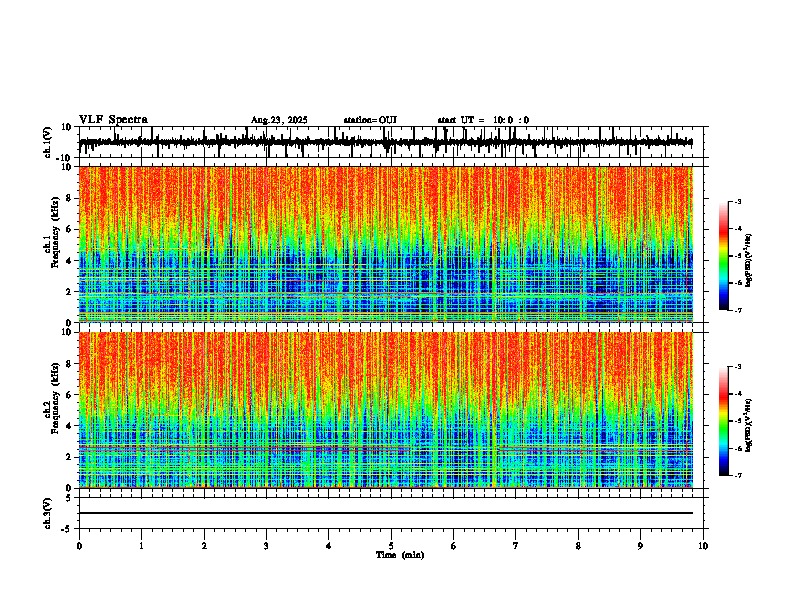Click the "6" kHz tick on ch.2 frequency axis

coord(70,395)
